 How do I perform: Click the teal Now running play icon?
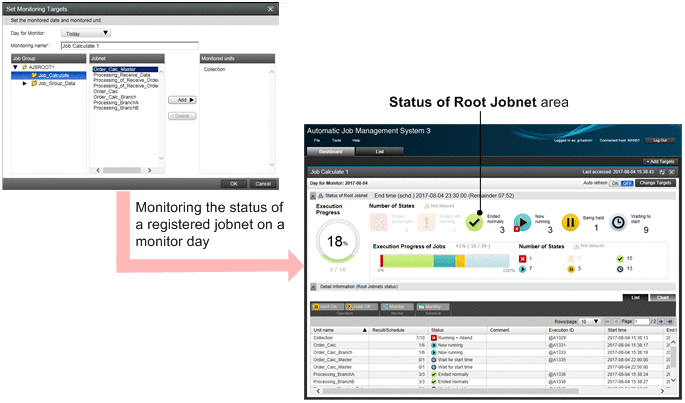click(x=522, y=222)
